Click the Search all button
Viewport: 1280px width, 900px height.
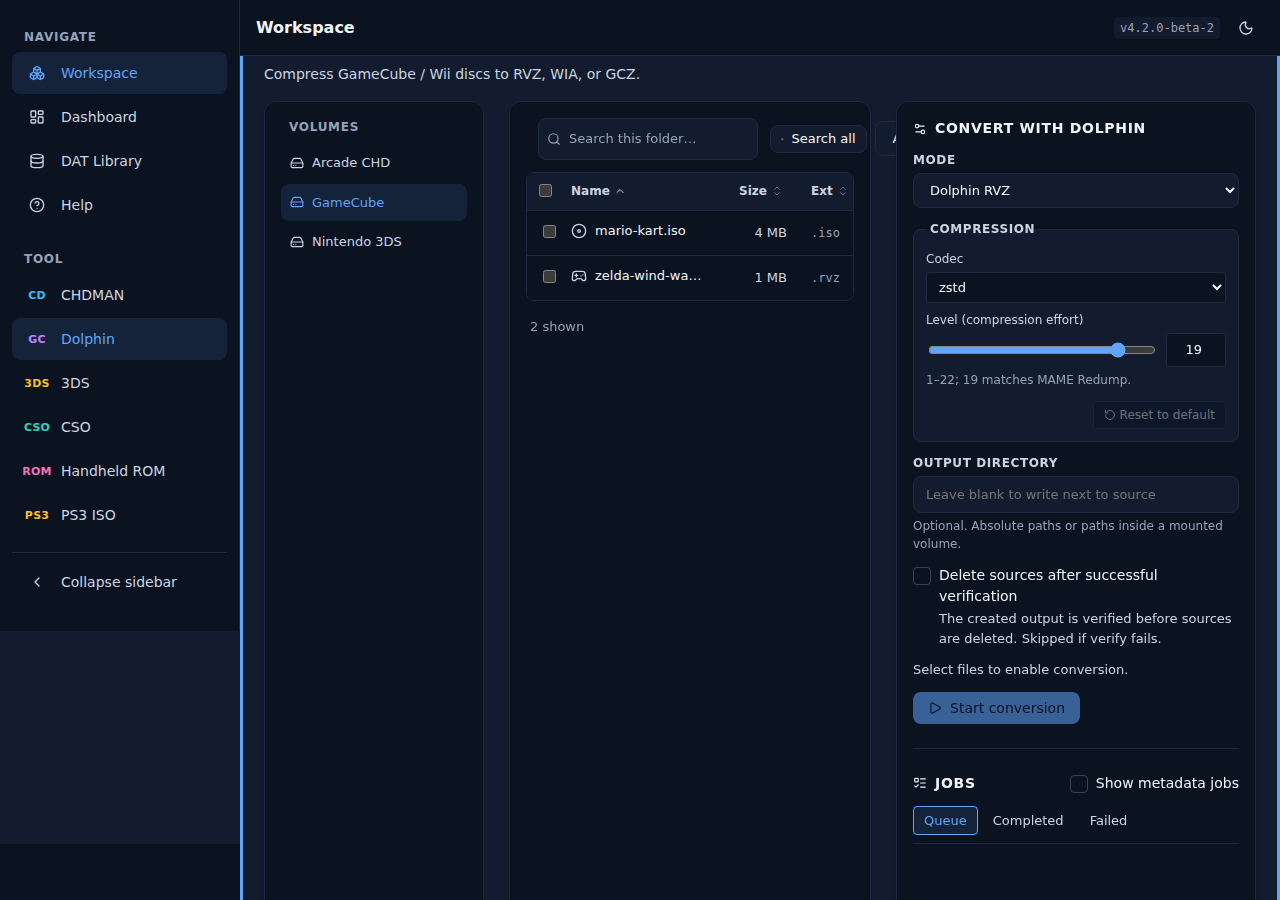(x=818, y=139)
